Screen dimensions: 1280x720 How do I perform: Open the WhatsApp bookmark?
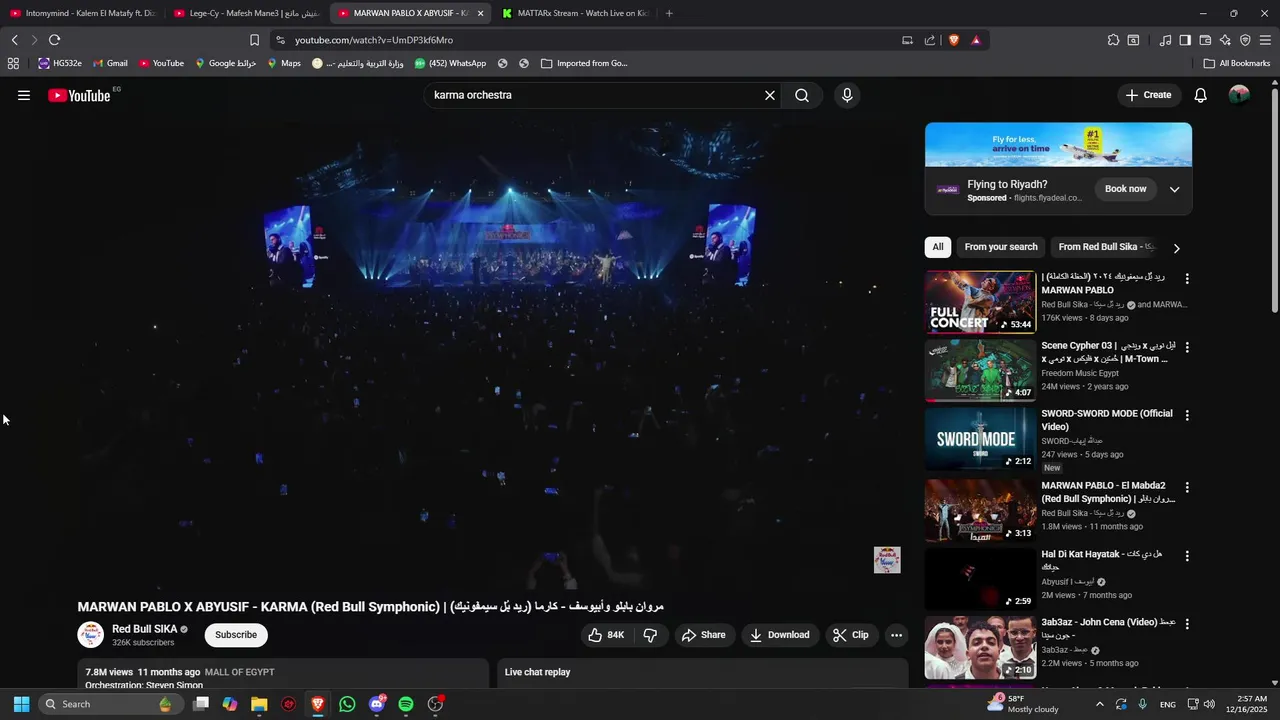[450, 63]
